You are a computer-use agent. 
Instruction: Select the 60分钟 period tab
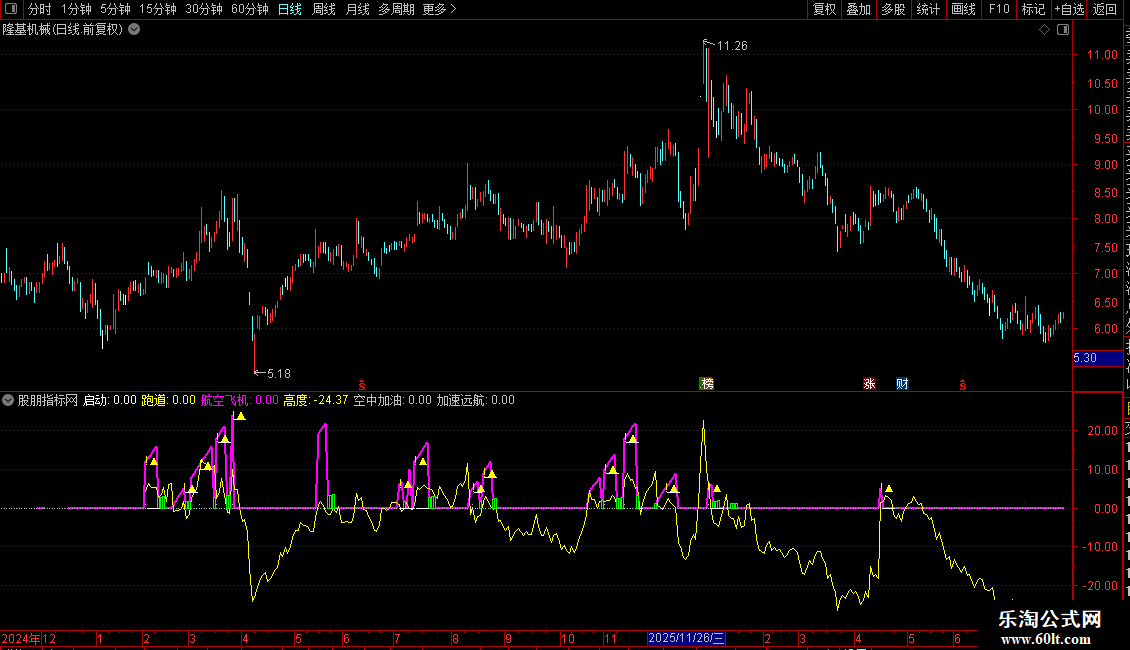coord(250,9)
